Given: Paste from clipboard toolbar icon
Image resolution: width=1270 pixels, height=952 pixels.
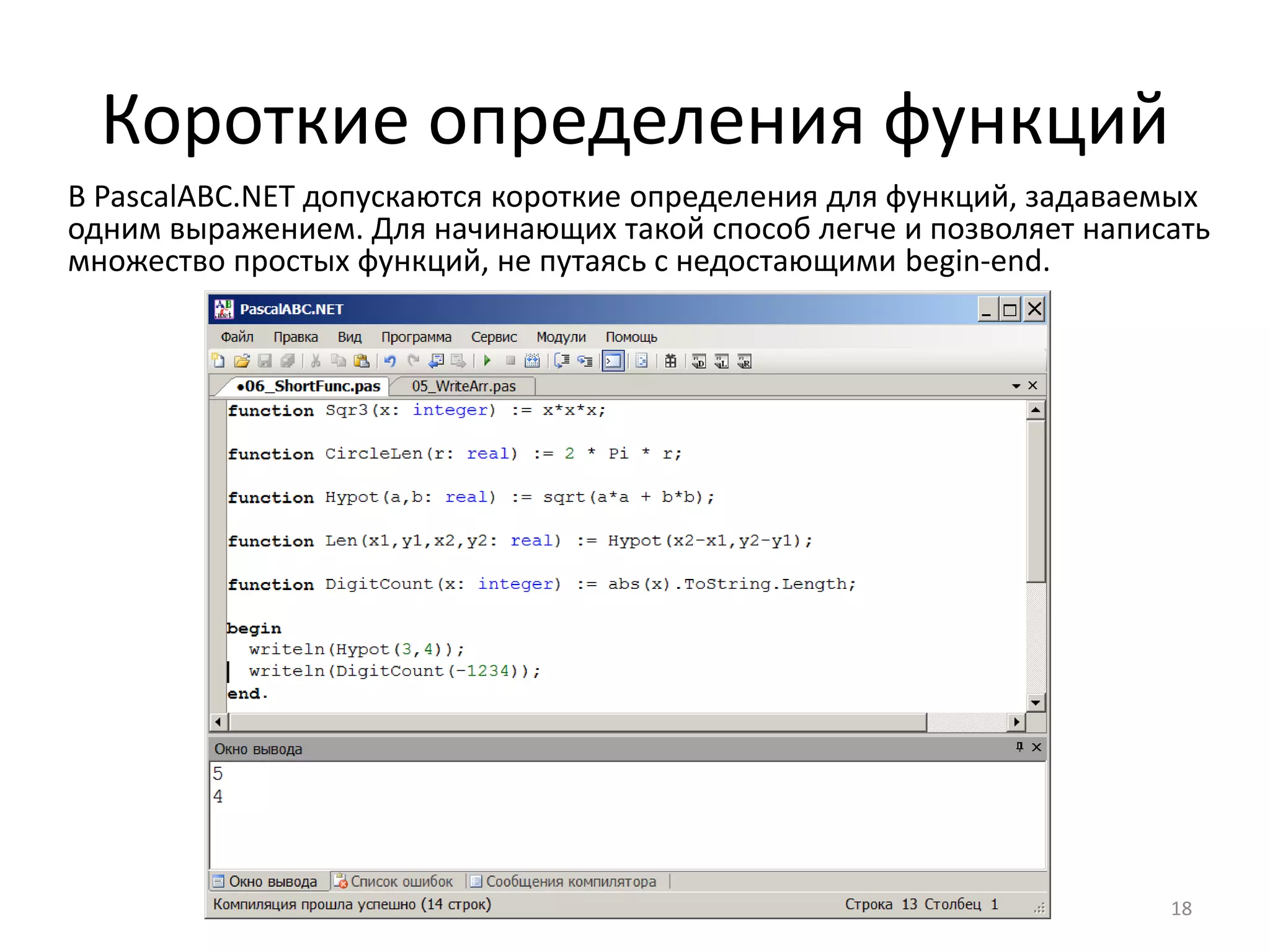Looking at the screenshot, I should 362,361.
